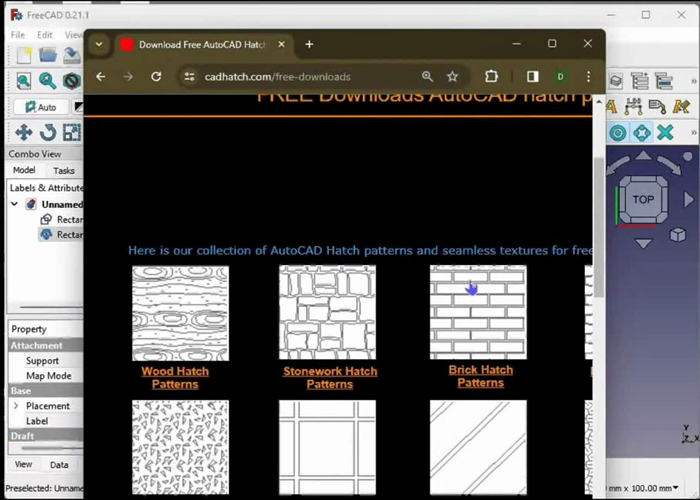The width and height of the screenshot is (700, 500).
Task: Collapse the Unnamed document tree node
Action: click(15, 204)
